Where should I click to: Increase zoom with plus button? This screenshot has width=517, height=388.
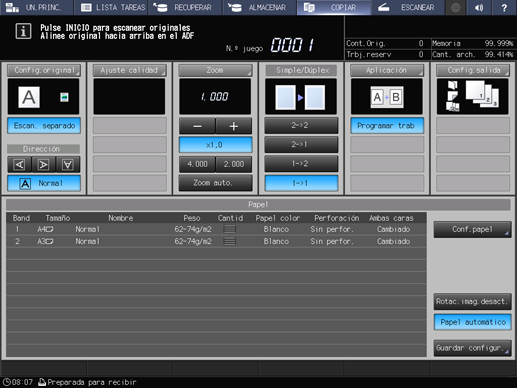point(234,126)
